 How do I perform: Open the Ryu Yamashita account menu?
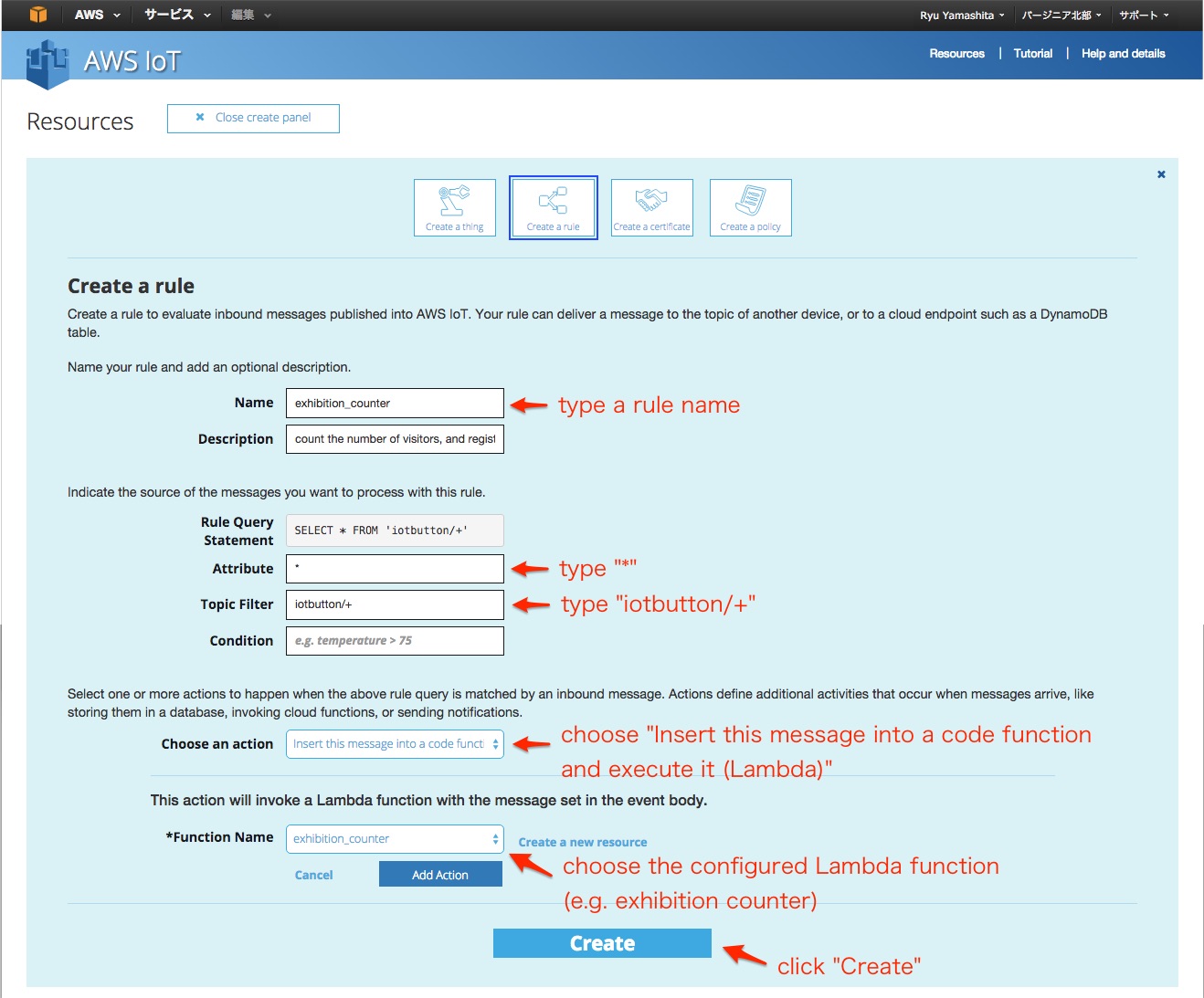(962, 16)
